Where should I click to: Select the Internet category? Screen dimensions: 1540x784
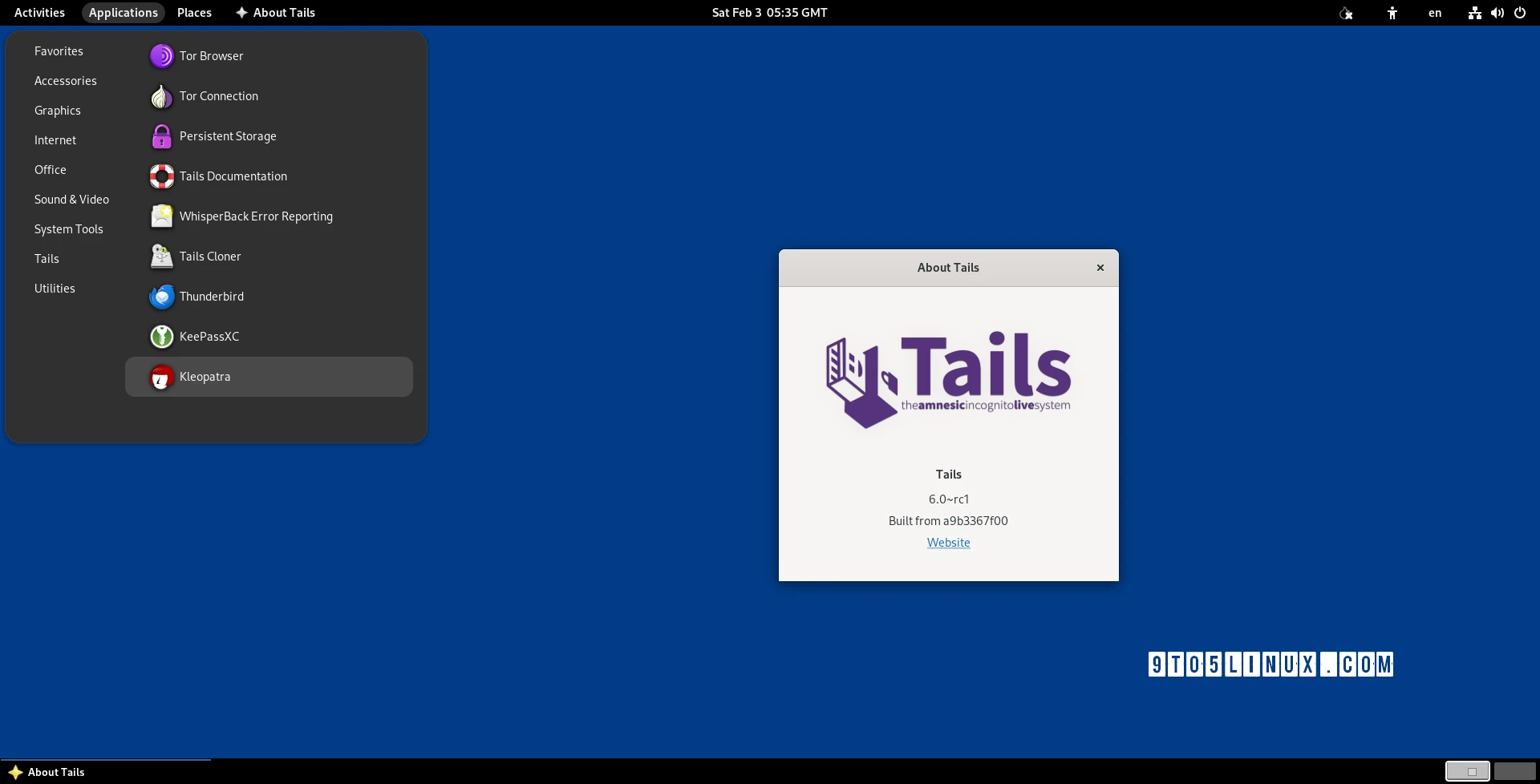pyautogui.click(x=55, y=140)
